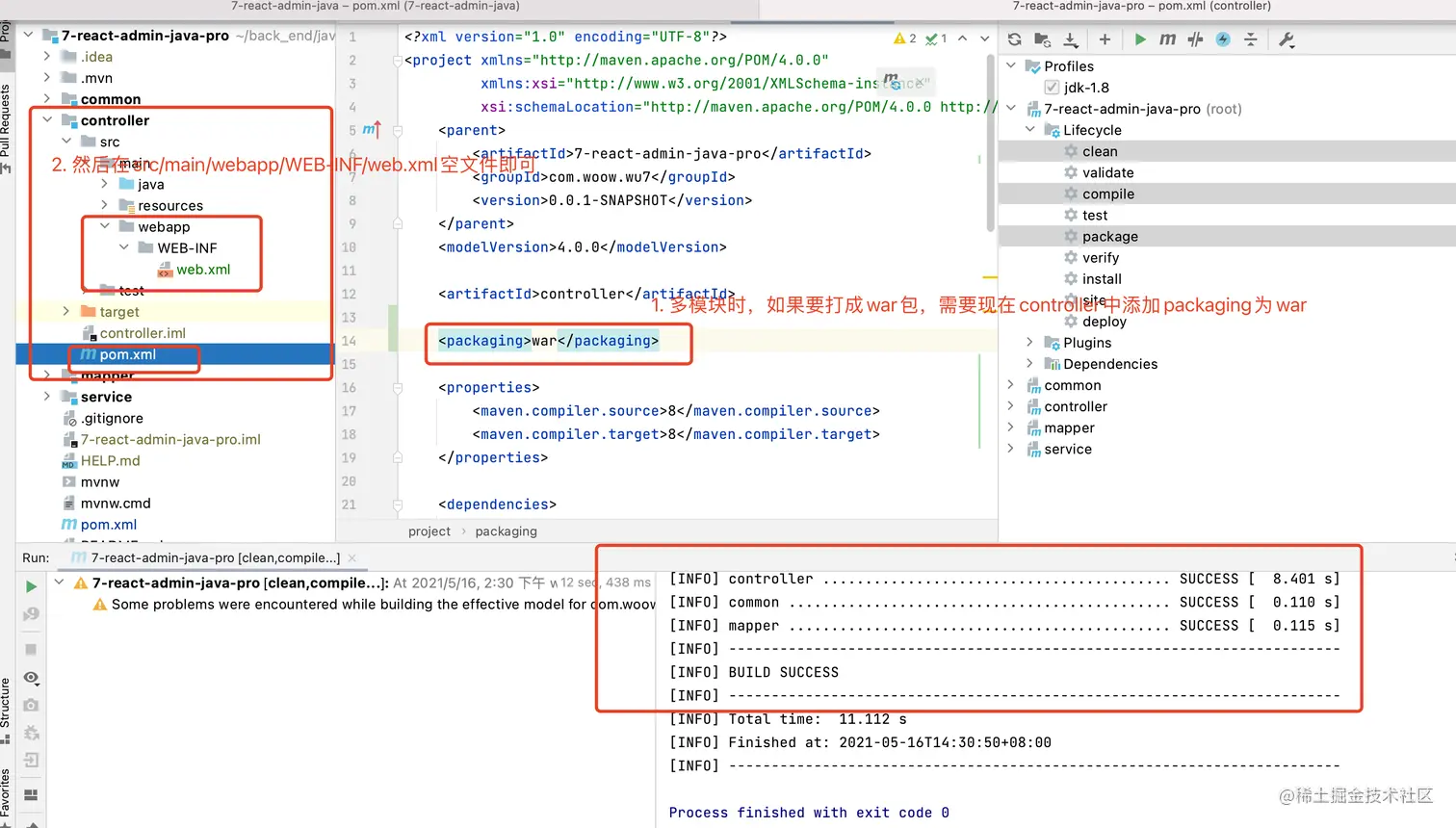
Task: Collapse Profiles node in Maven panel
Action: point(1011,66)
